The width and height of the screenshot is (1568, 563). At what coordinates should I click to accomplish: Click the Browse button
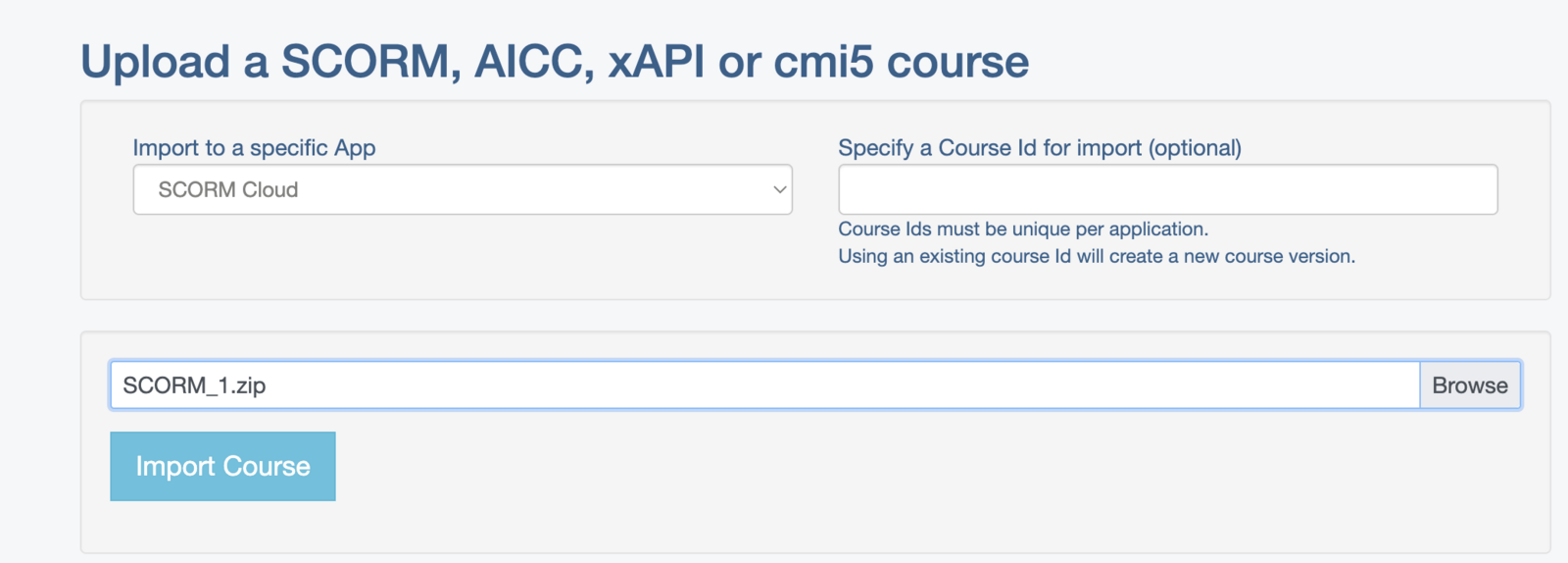[x=1470, y=385]
